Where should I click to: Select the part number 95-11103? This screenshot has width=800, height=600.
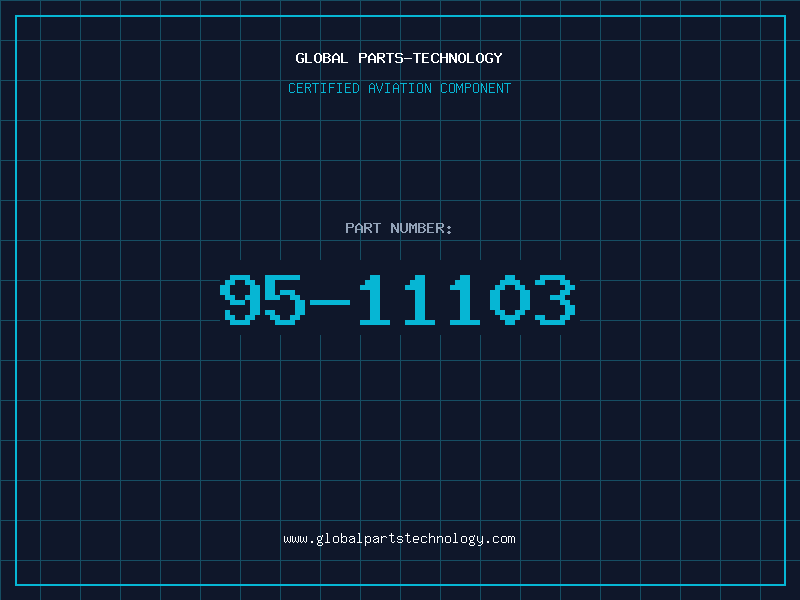(398, 299)
